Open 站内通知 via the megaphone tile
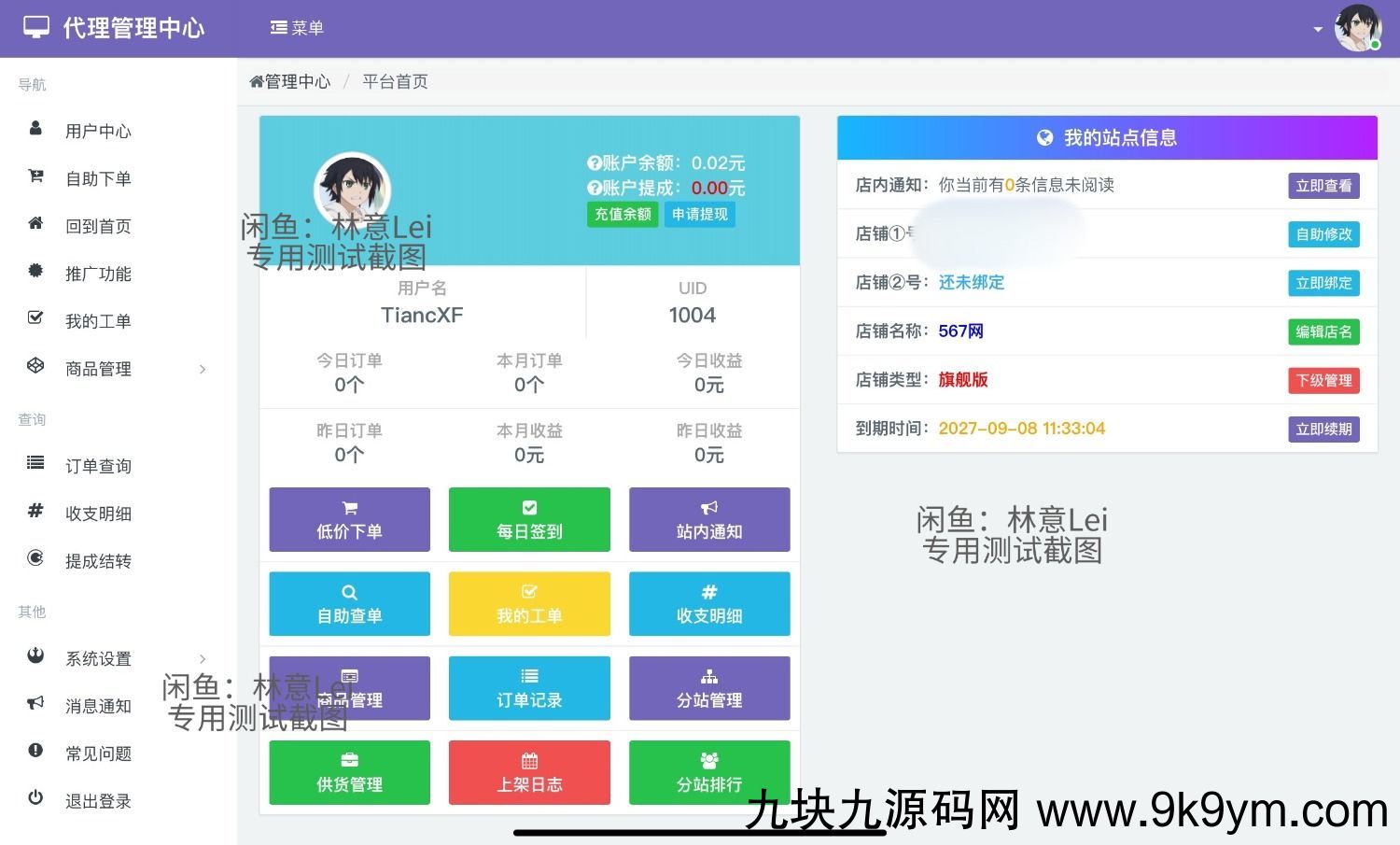Image resolution: width=1400 pixels, height=845 pixels. pyautogui.click(x=709, y=519)
